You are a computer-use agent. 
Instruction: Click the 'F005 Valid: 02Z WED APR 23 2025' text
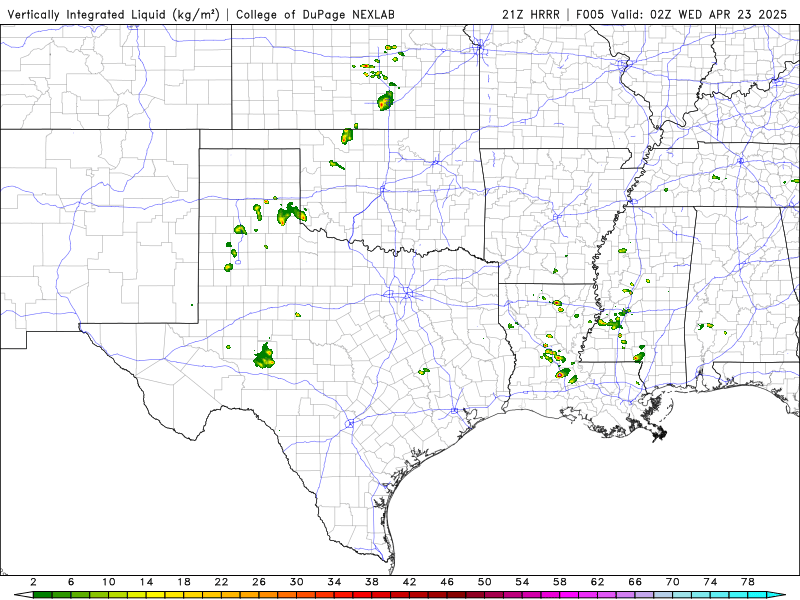[682, 14]
